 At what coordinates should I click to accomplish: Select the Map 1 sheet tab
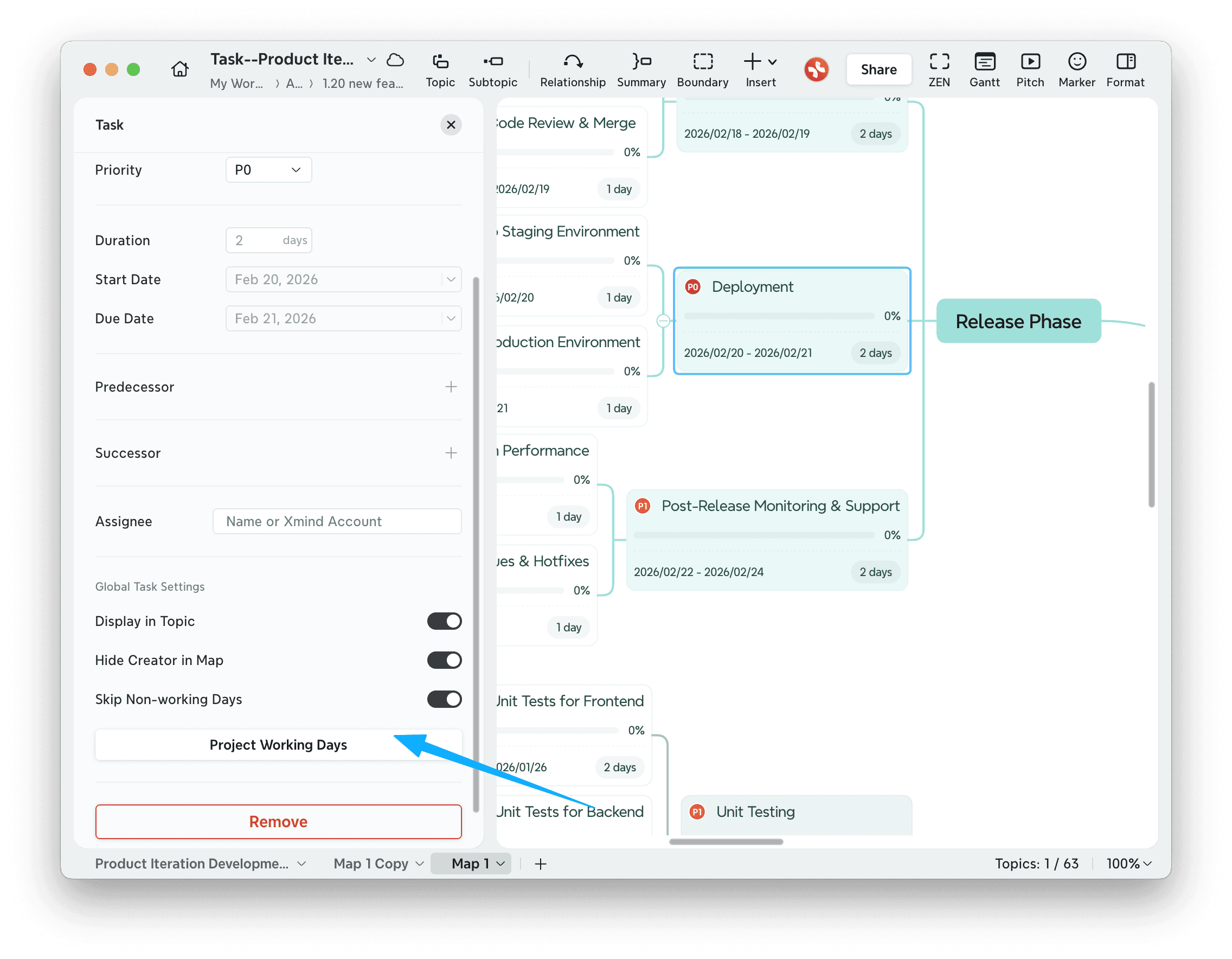pos(470,864)
